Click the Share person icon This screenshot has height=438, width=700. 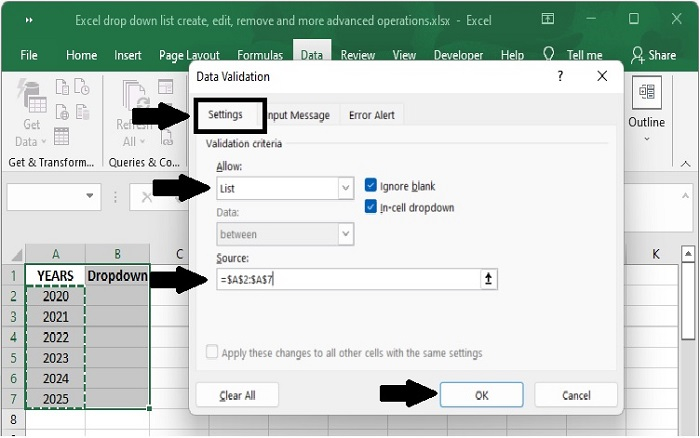[x=637, y=55]
